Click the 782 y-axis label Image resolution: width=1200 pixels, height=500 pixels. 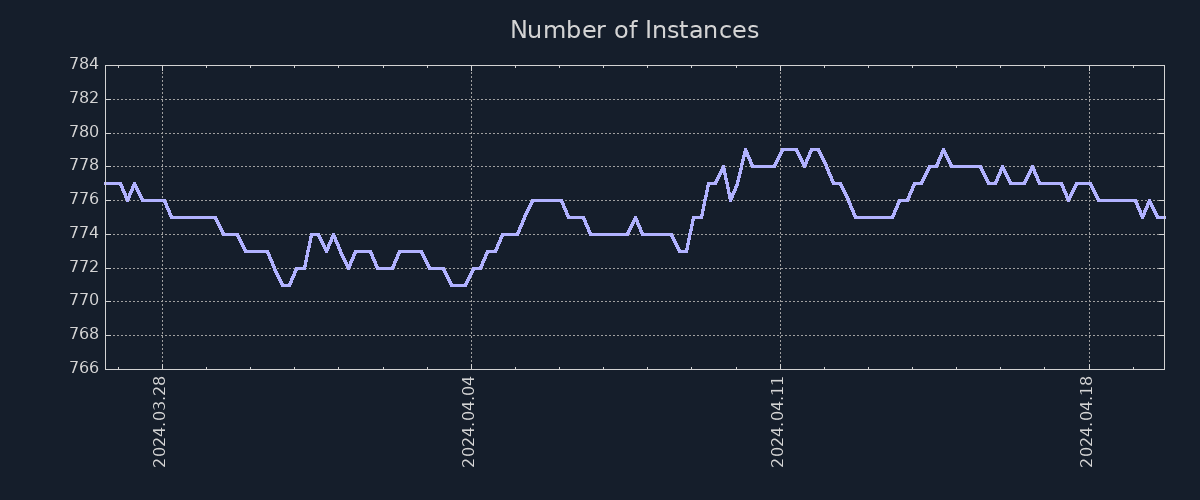point(84,98)
